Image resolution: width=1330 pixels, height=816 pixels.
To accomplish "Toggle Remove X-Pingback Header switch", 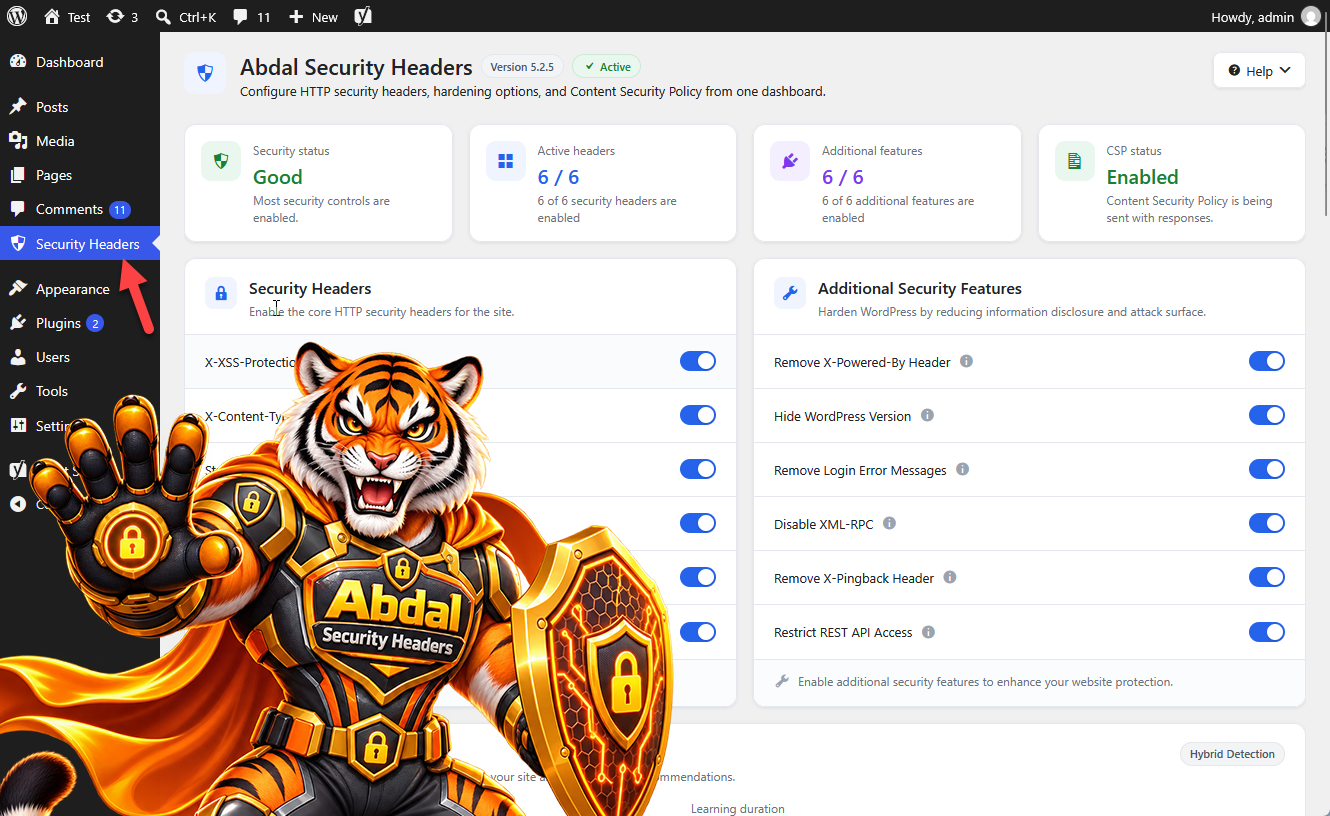I will click(1267, 577).
